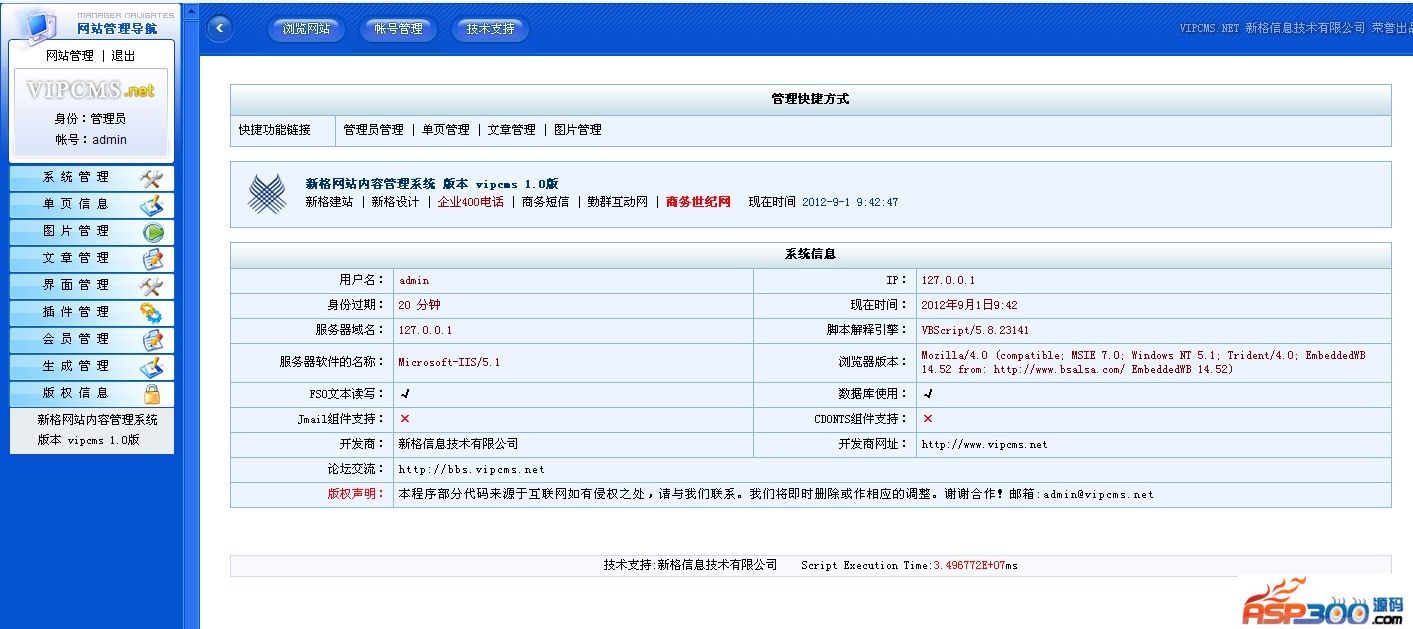This screenshot has height=629, width=1413.
Task: Follow the 商务短信 link
Action: point(545,202)
